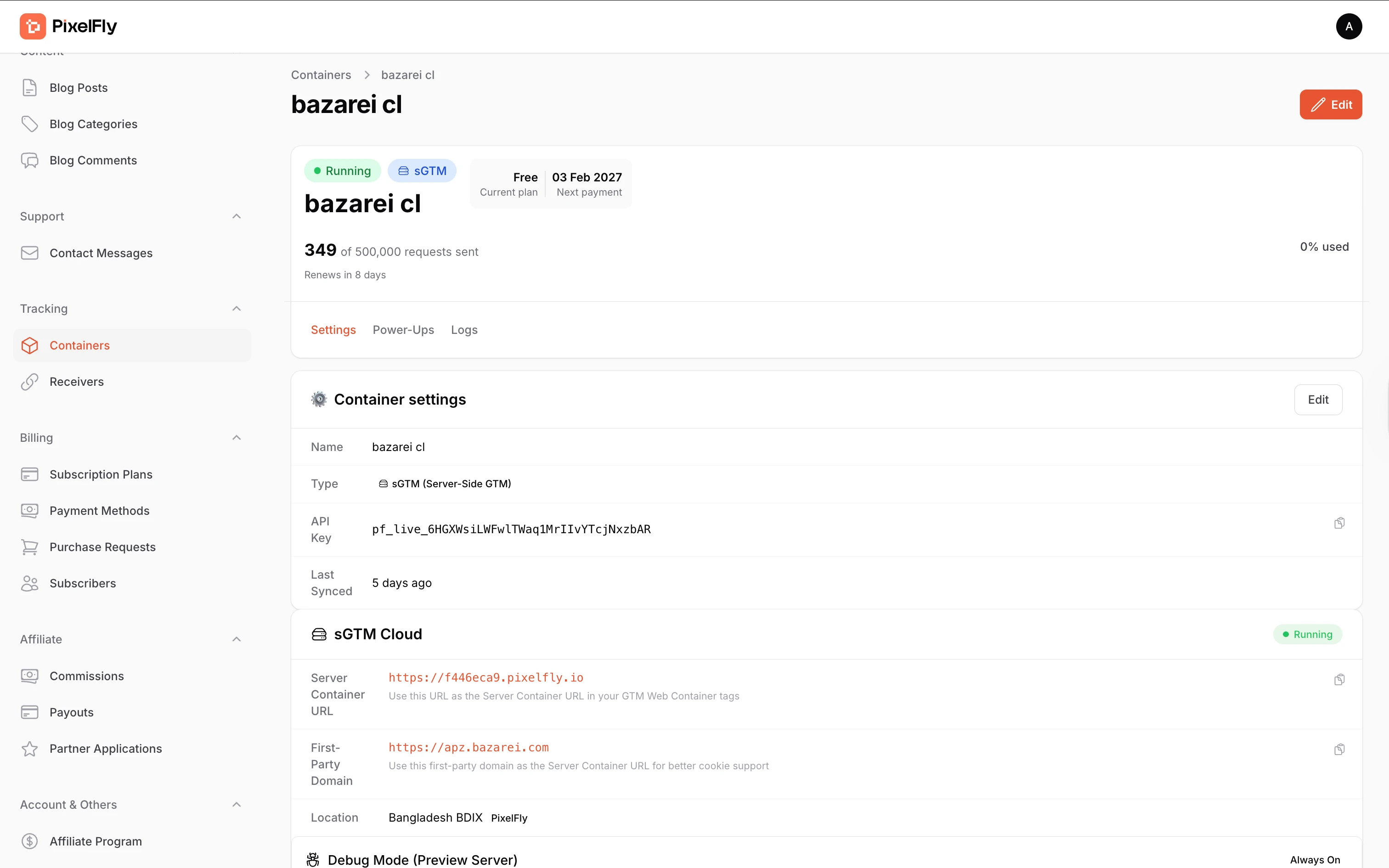Open Partner Applications in the sidebar

tap(106, 749)
